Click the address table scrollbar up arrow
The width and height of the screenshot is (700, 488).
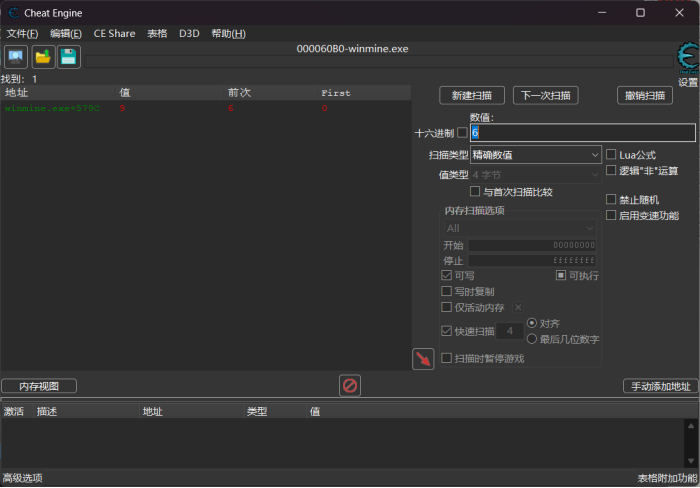(691, 425)
